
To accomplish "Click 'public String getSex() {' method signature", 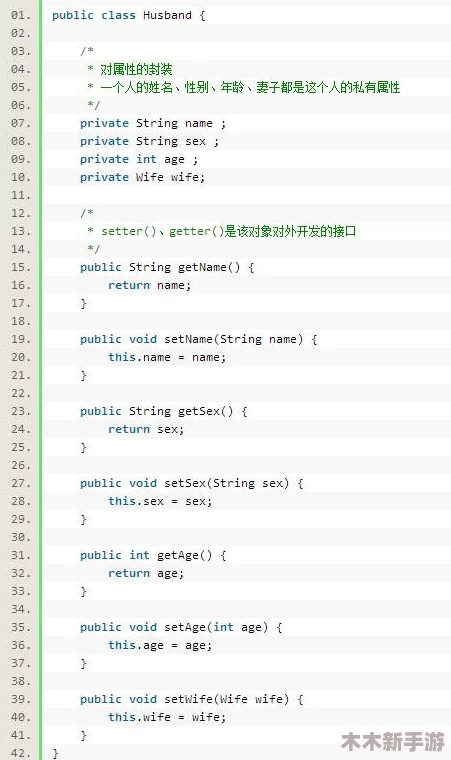I will click(164, 412).
